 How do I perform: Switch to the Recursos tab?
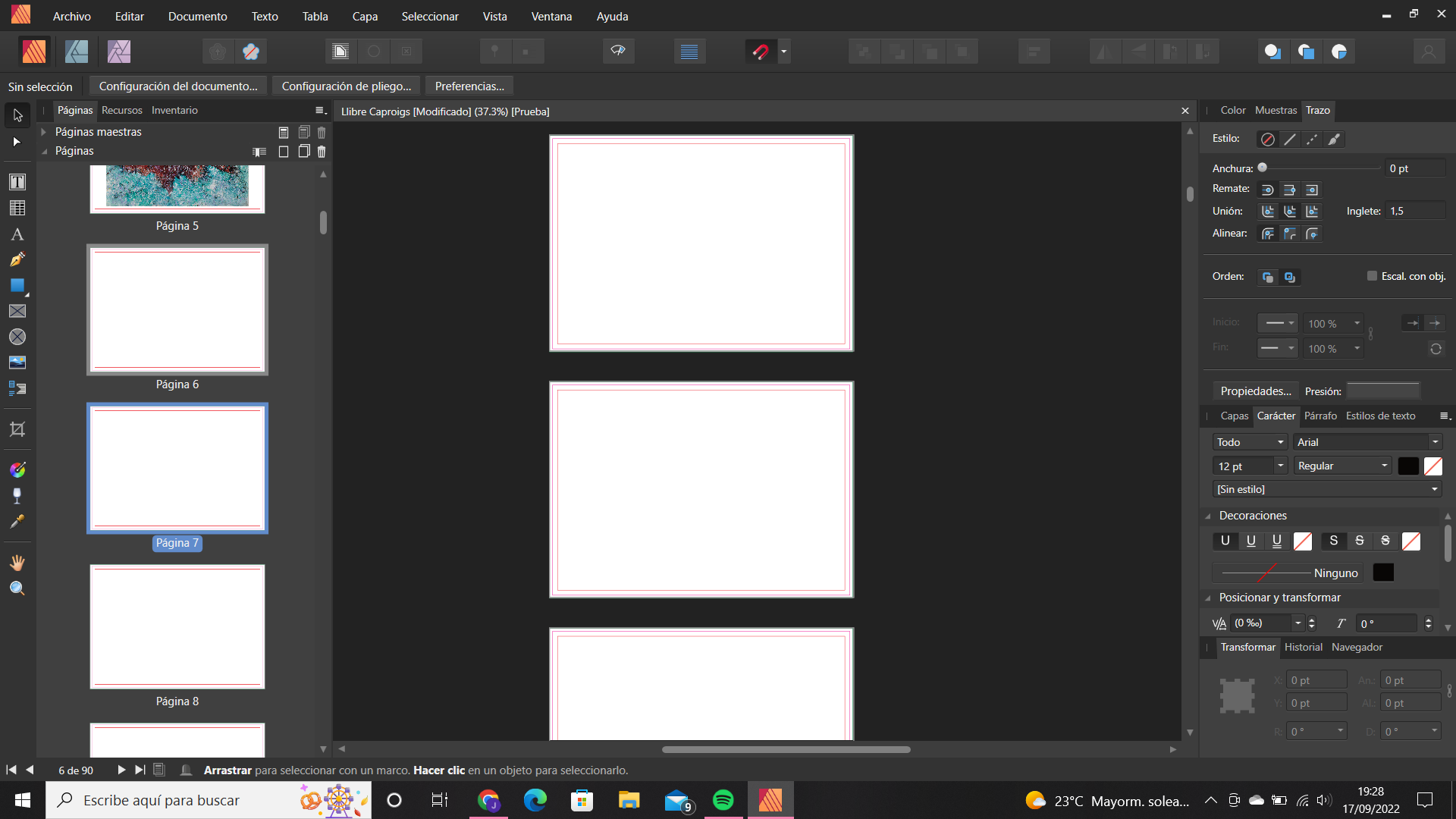[122, 111]
